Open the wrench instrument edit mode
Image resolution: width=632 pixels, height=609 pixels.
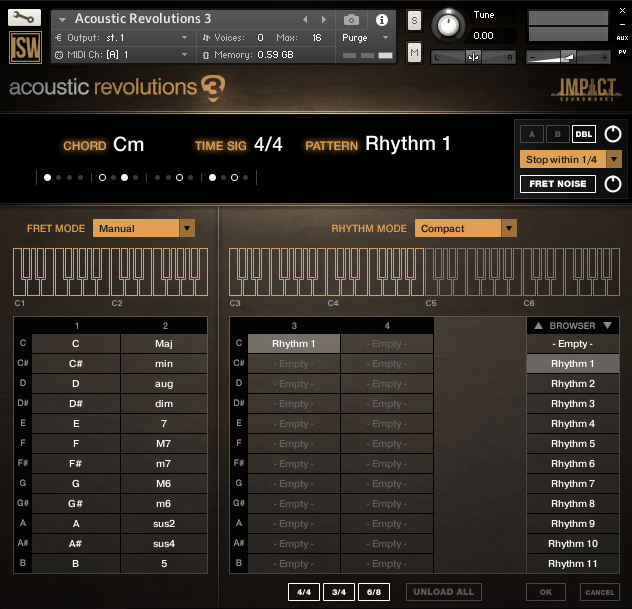(25, 18)
